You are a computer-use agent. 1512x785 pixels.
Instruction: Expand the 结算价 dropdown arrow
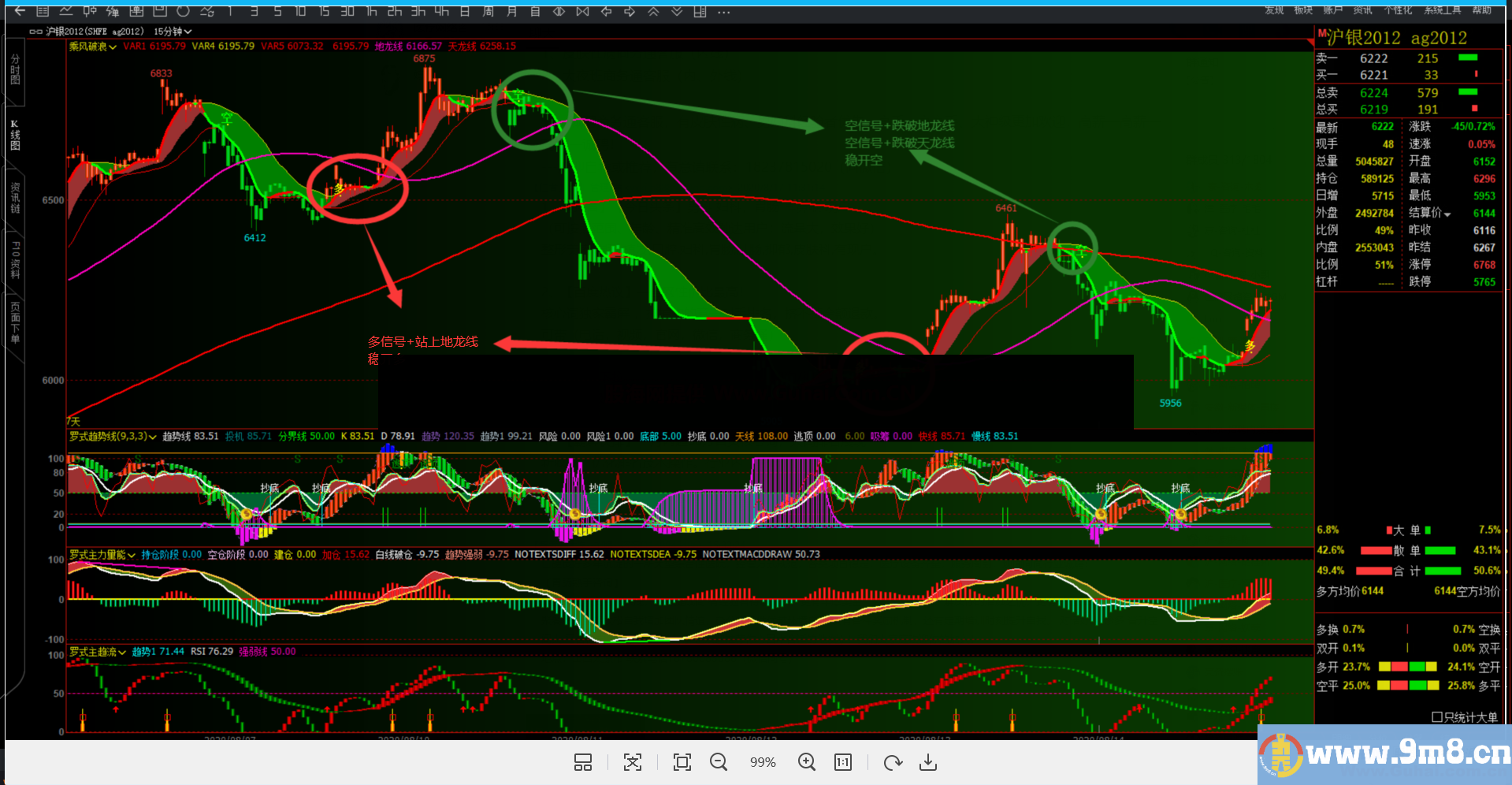click(x=1447, y=214)
